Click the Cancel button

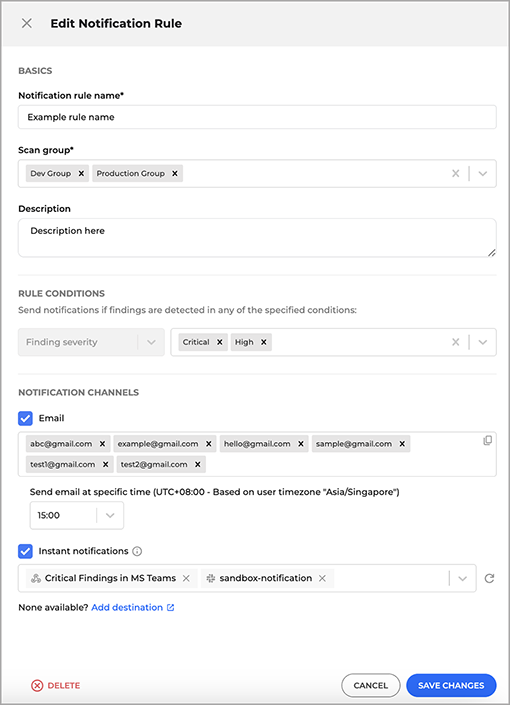coord(371,685)
